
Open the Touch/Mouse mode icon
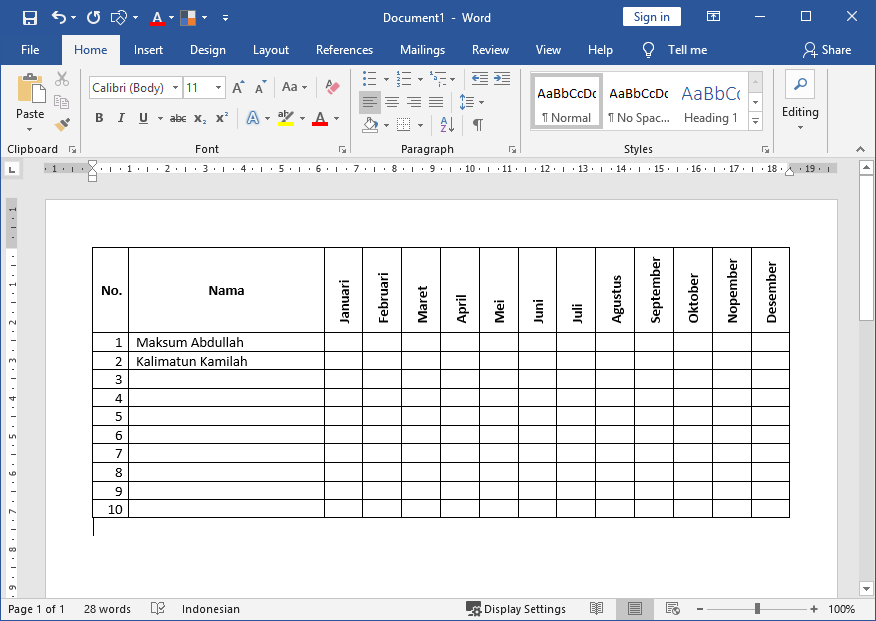tap(119, 17)
